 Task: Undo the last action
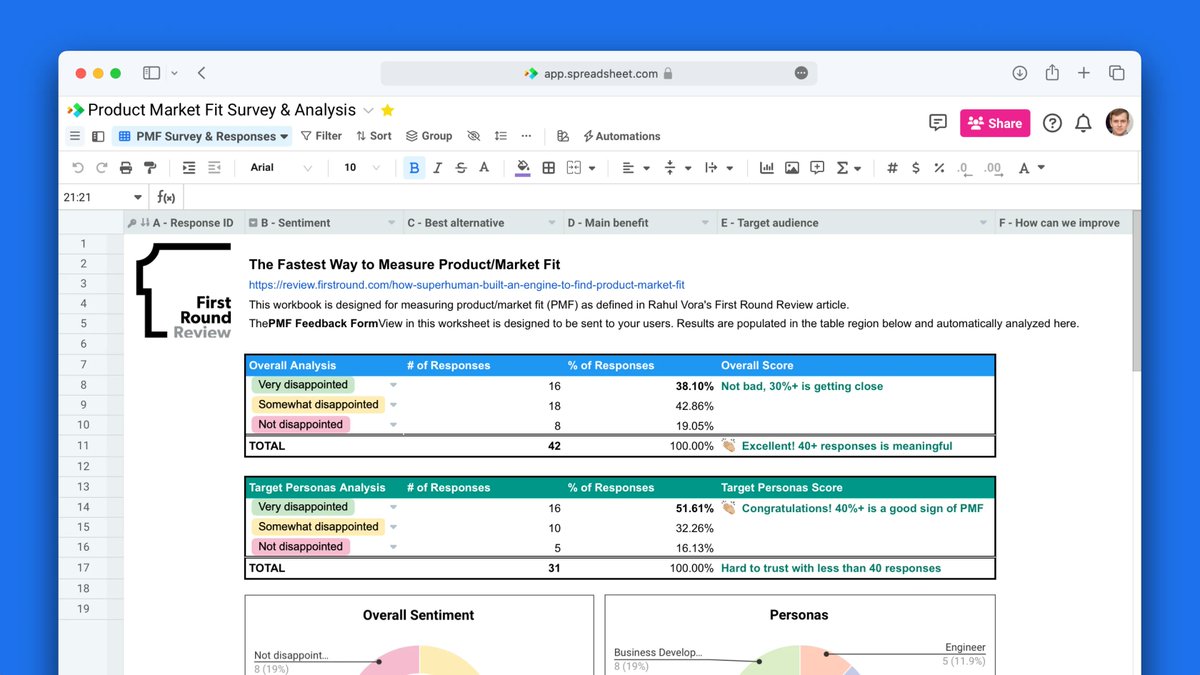click(79, 168)
